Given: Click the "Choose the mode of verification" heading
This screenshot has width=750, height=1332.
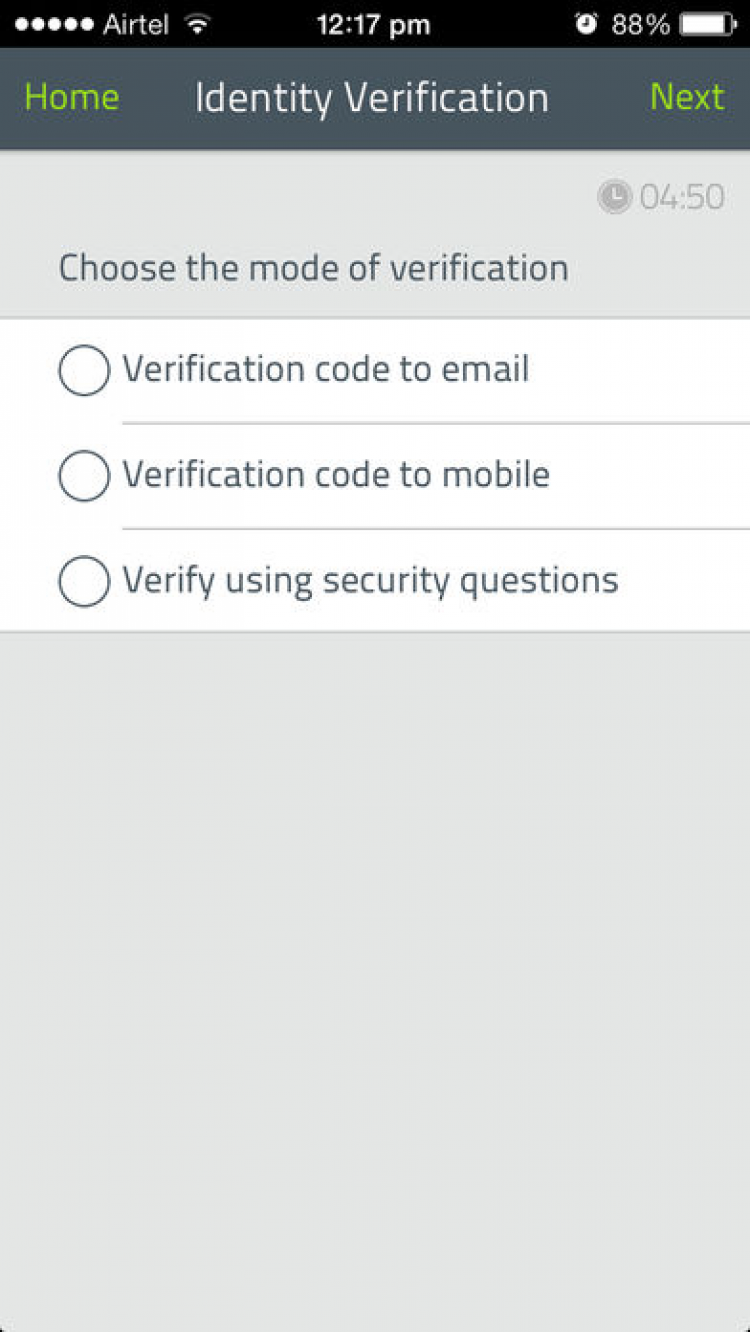Looking at the screenshot, I should tap(313, 268).
